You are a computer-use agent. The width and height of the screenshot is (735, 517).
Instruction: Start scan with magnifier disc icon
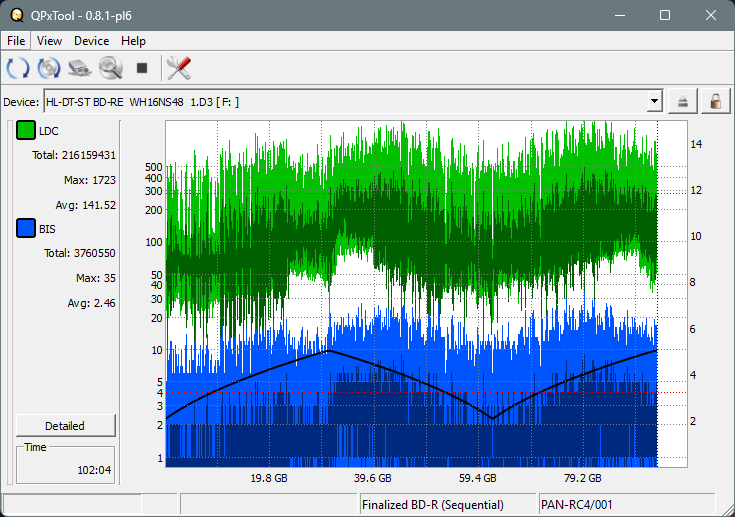(111, 68)
